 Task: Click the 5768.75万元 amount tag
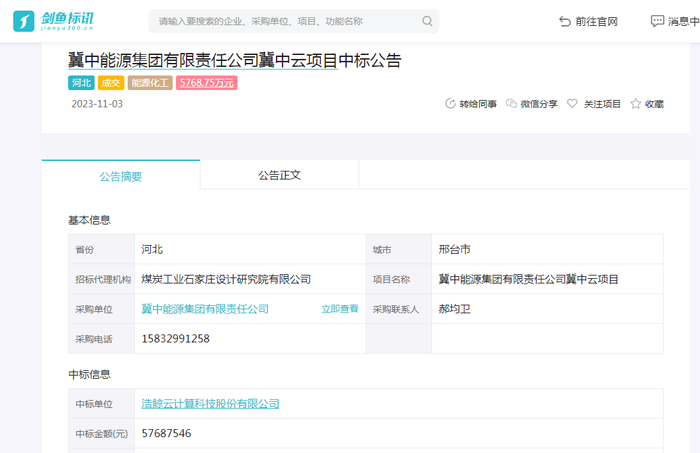[x=207, y=83]
